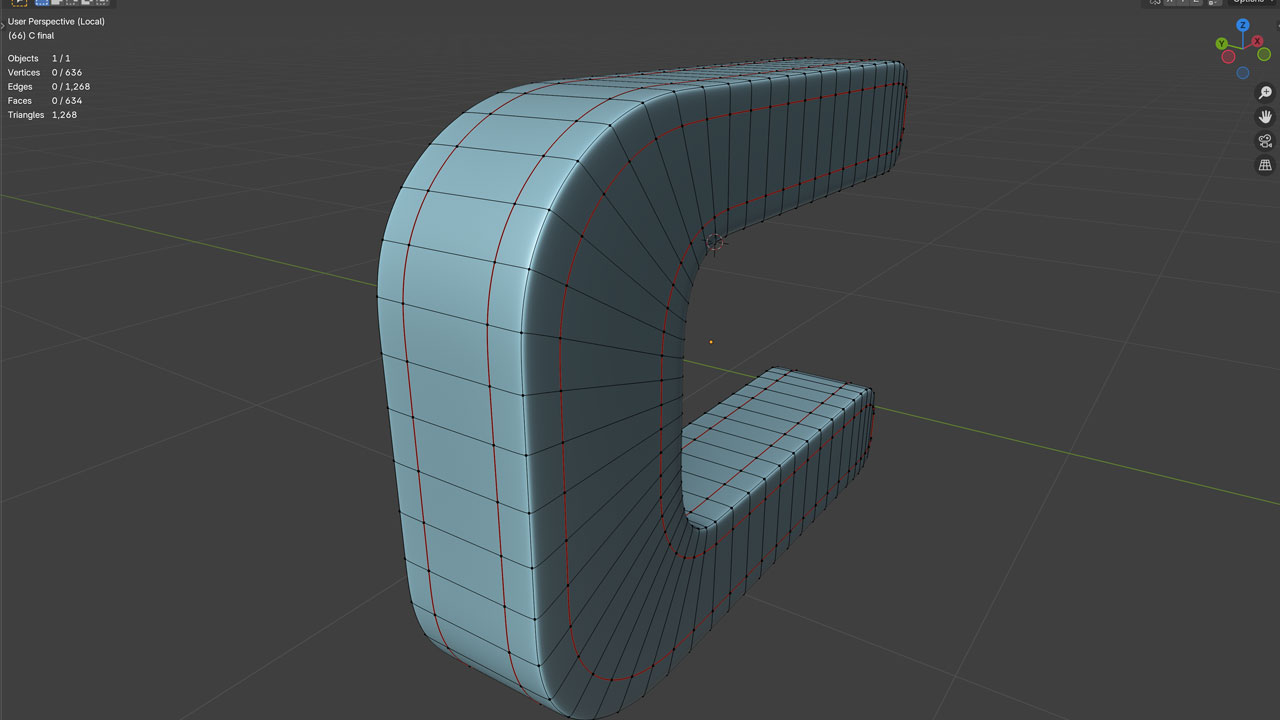1280x720 pixels.
Task: Snap view to negative X hollow red circle
Action: click(1229, 56)
